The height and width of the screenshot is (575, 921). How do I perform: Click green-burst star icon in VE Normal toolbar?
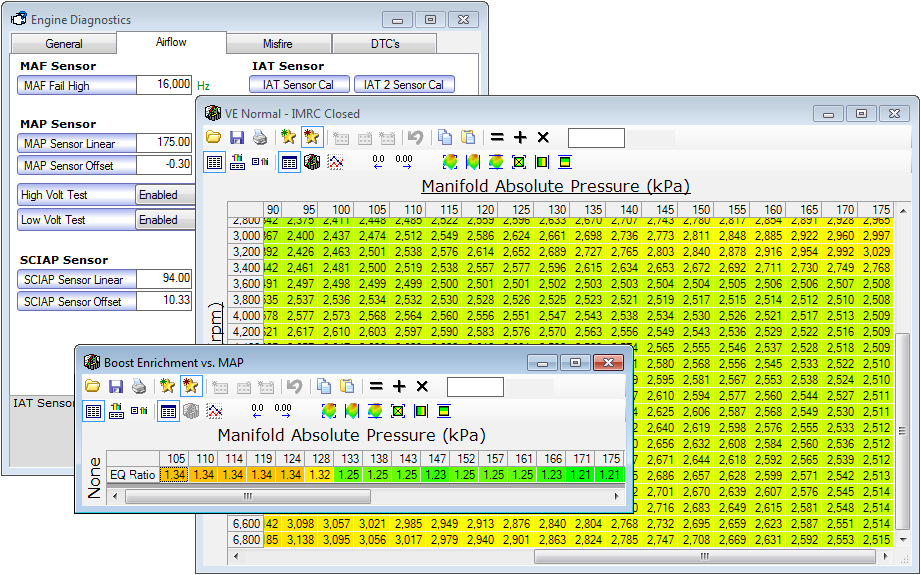[x=288, y=137]
